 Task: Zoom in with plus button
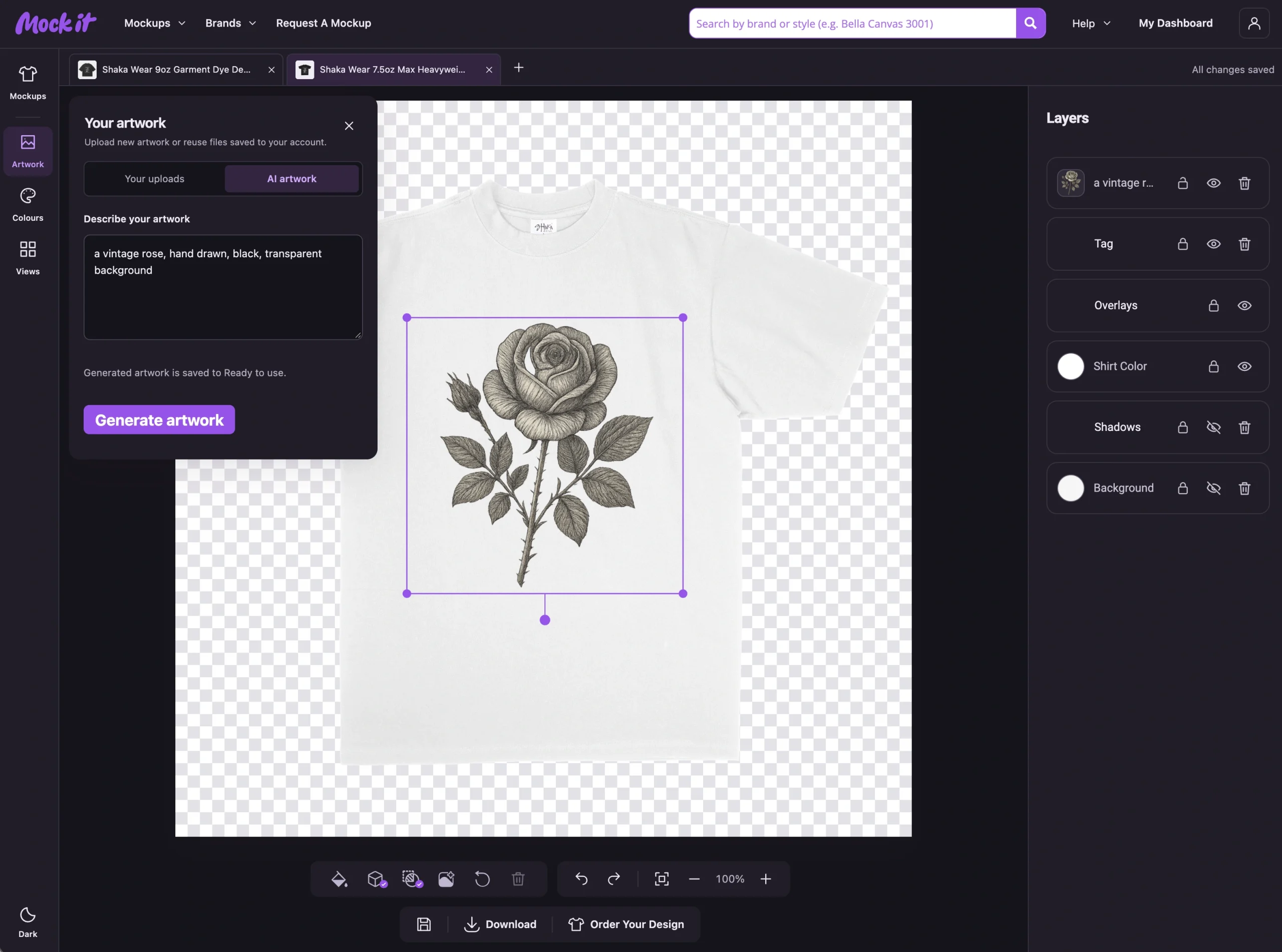(x=766, y=879)
